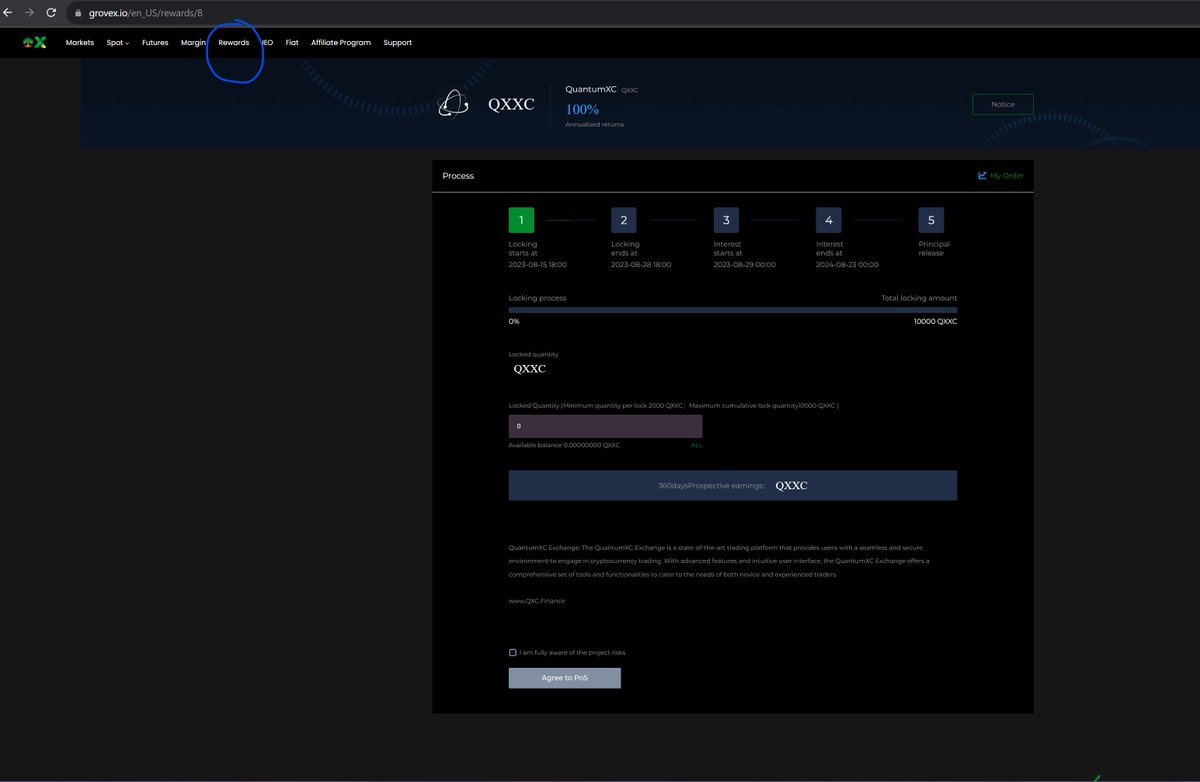Screen dimensions: 1200x782
Task: Click ALL to use full balance
Action: pos(696,445)
